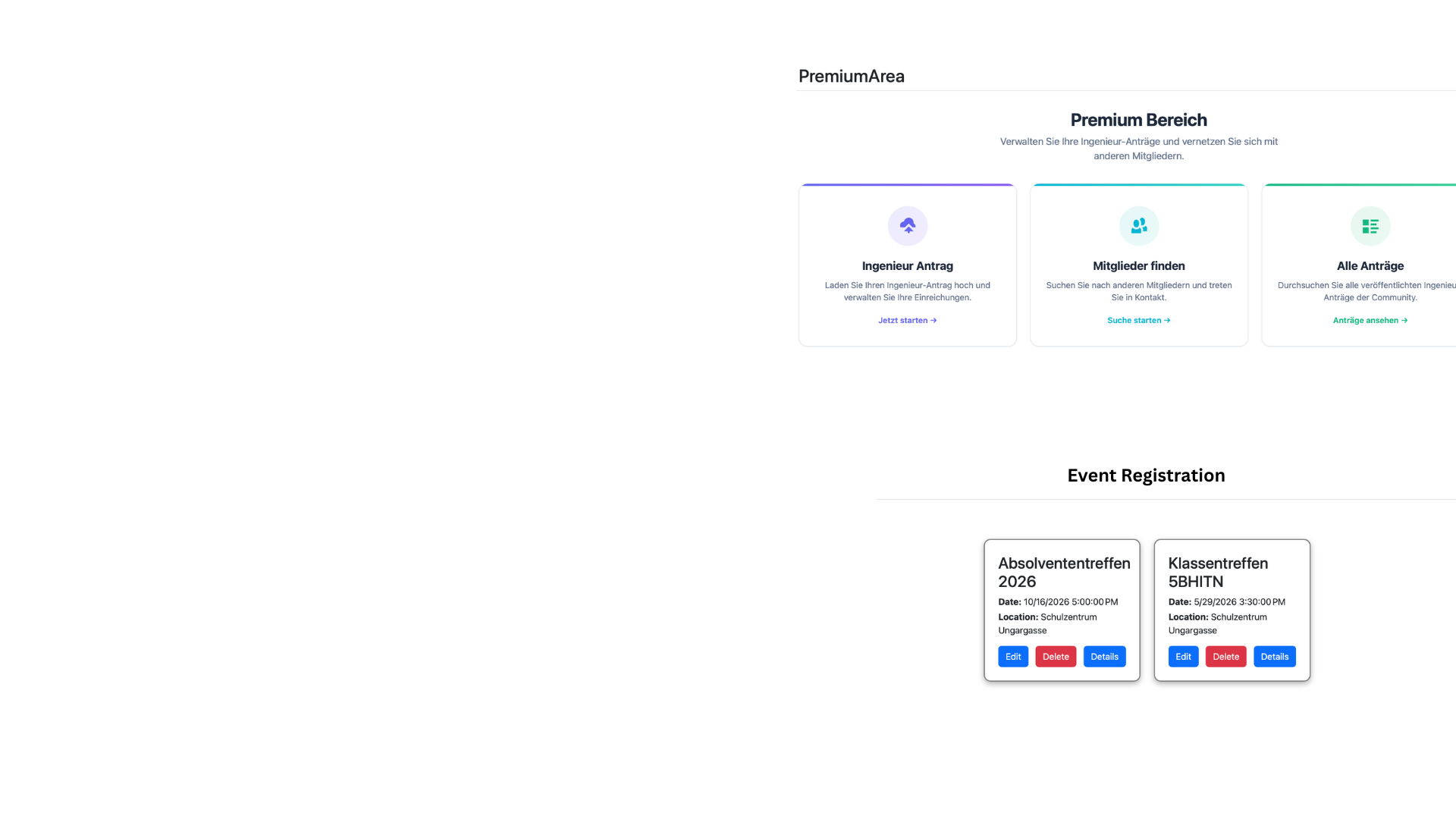Click the cloud upload icon for Ingenieur Antrag
This screenshot has width=1456, height=819.
pyautogui.click(x=907, y=226)
